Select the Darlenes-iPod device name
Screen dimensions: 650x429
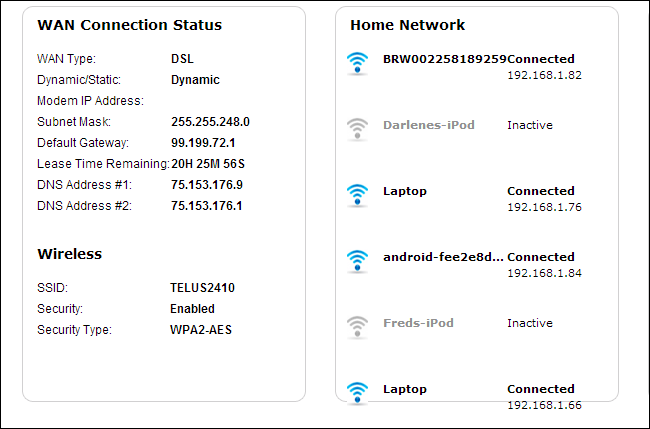click(x=428, y=125)
